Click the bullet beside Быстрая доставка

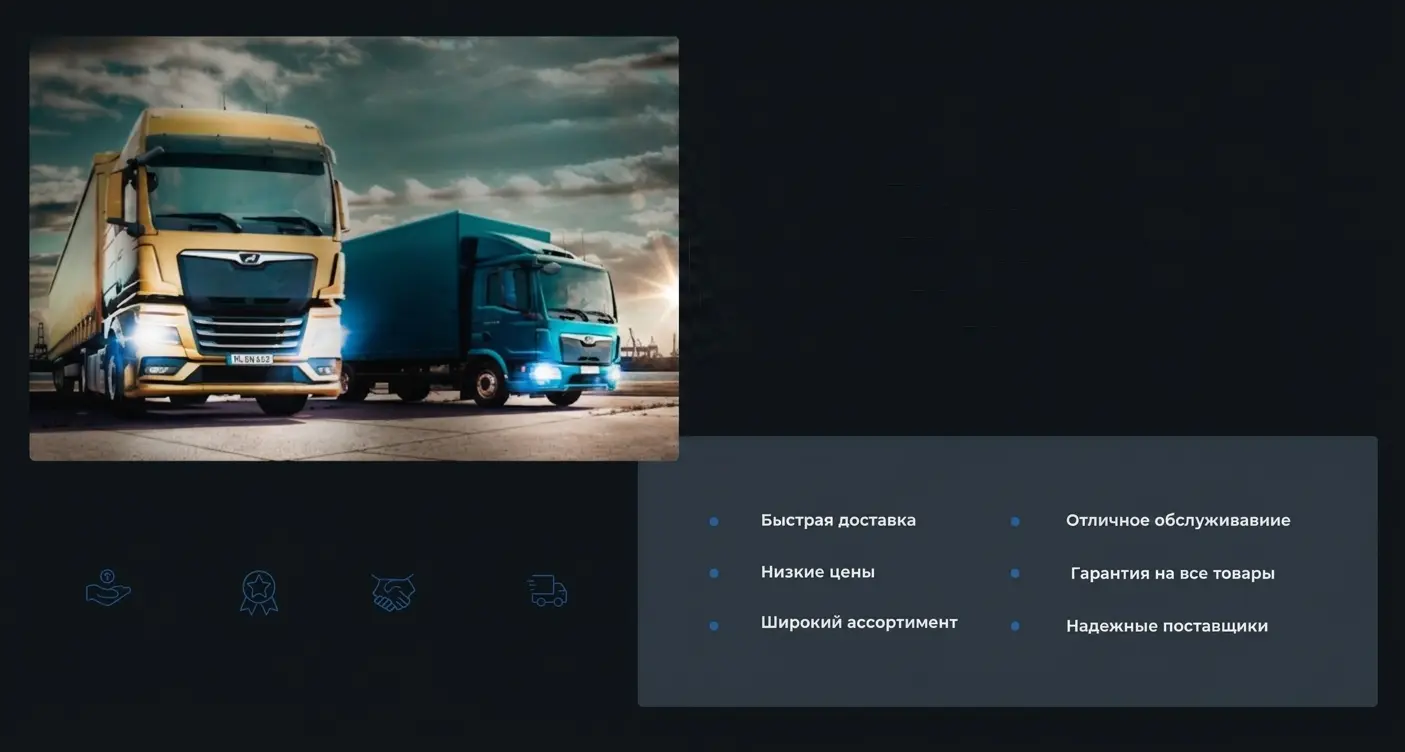pyautogui.click(x=714, y=521)
